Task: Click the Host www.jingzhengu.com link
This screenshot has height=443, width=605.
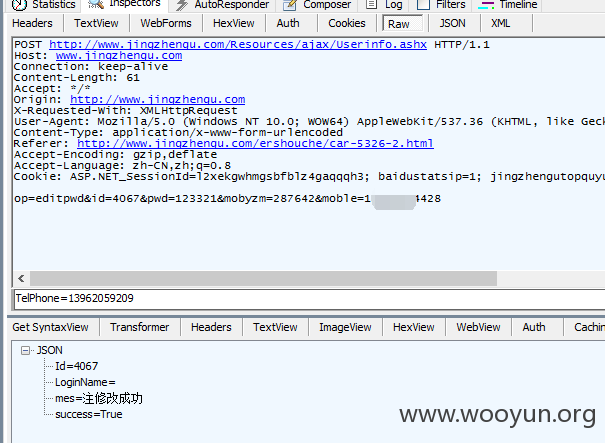Action: 119,56
